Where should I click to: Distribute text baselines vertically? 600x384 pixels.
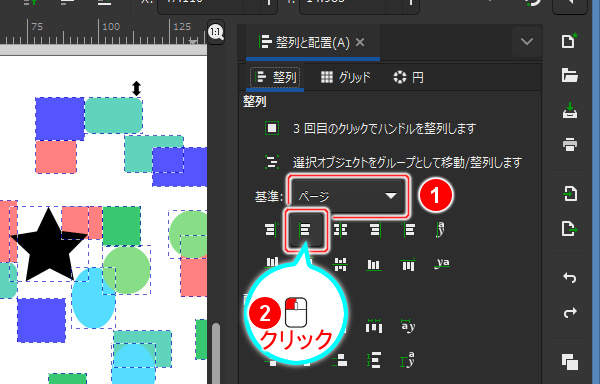(x=408, y=360)
